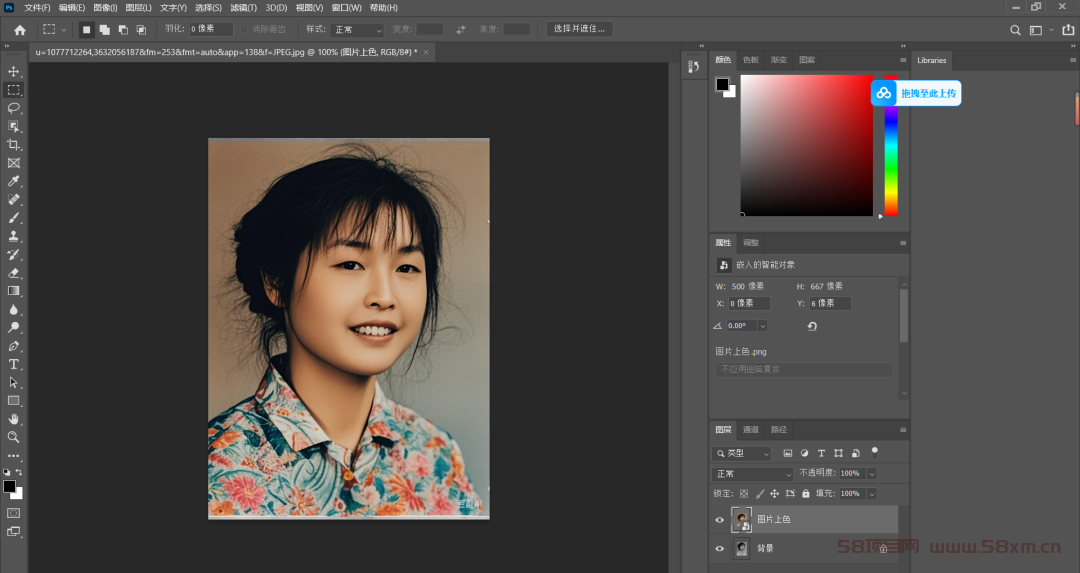Select the Eraser tool
Image resolution: width=1080 pixels, height=573 pixels.
(14, 273)
